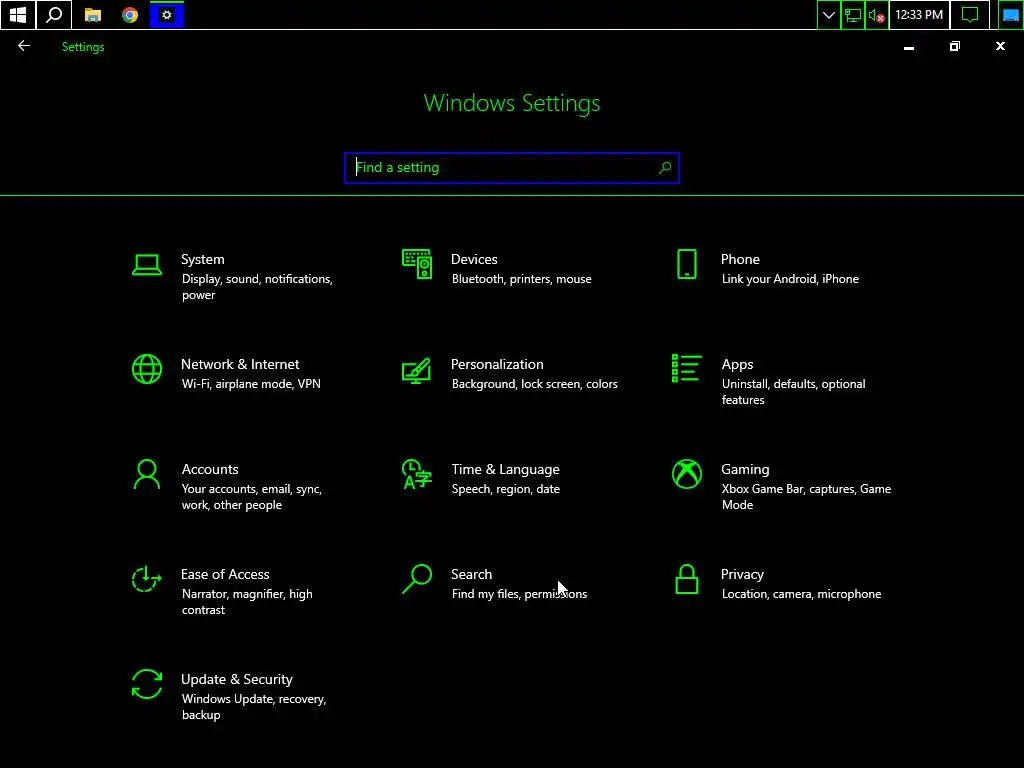Close the Settings window
Image resolution: width=1024 pixels, height=768 pixels.
[x=1000, y=46]
